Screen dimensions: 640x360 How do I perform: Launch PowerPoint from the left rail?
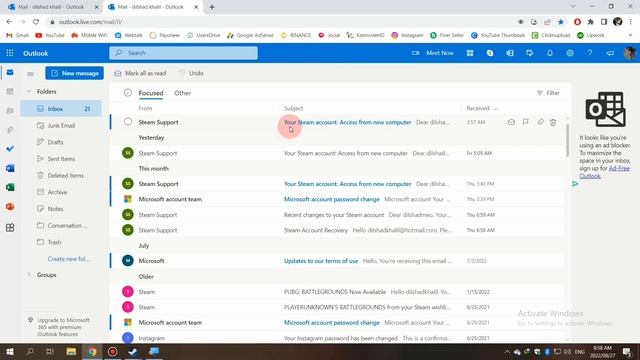tap(10, 206)
